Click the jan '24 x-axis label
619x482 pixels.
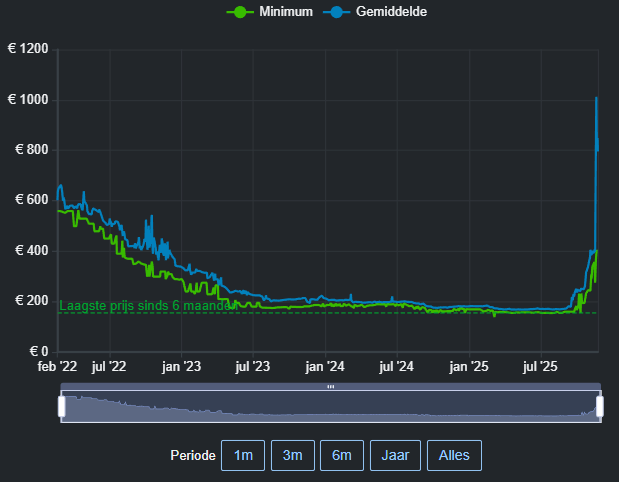pyautogui.click(x=325, y=367)
